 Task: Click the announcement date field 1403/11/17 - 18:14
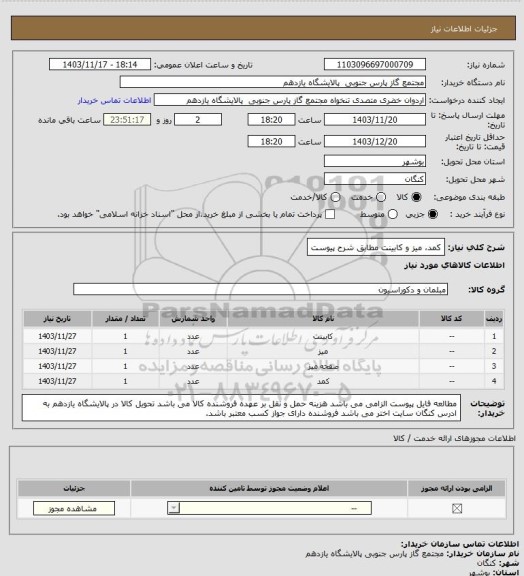pos(100,64)
